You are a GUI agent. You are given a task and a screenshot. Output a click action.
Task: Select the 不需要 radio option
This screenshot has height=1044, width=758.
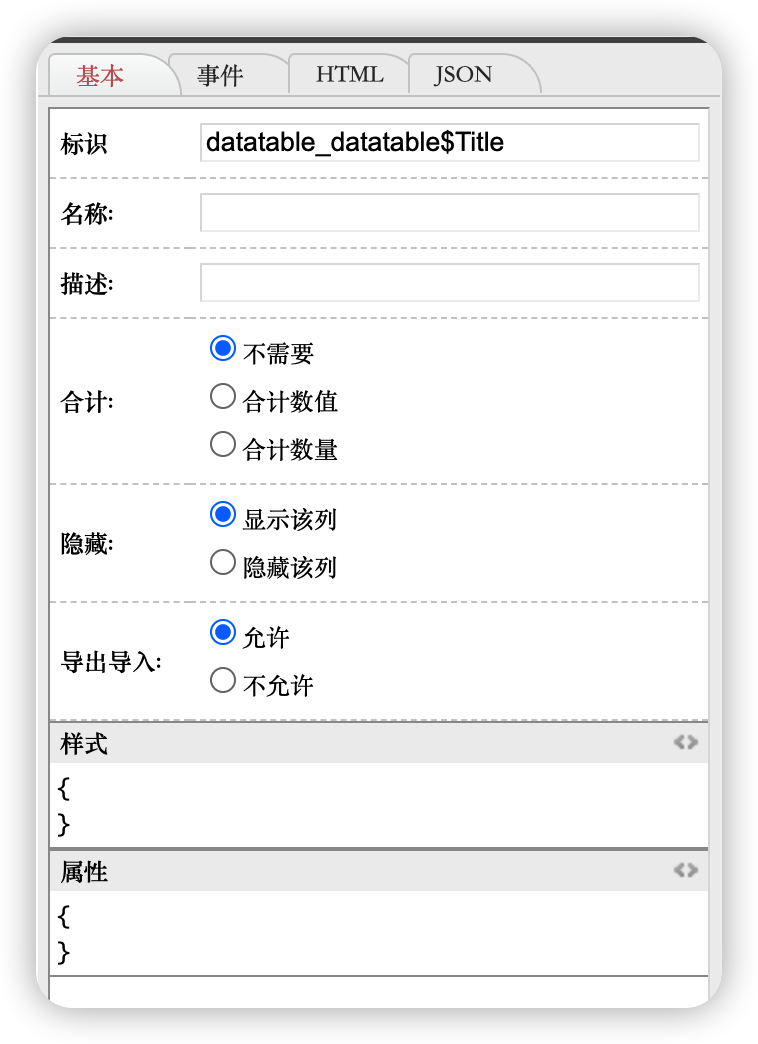223,349
